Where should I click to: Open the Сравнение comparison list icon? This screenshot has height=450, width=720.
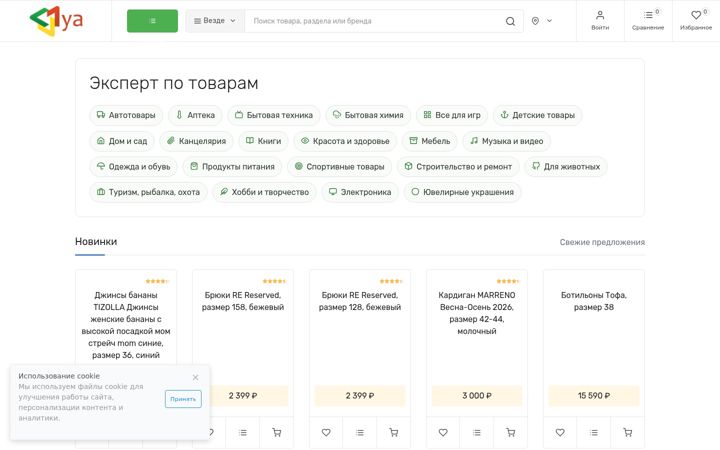pyautogui.click(x=648, y=21)
